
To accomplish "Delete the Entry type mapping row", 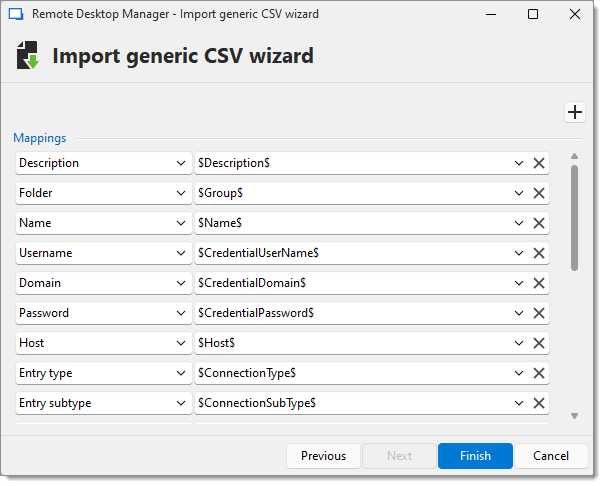I will click(539, 373).
